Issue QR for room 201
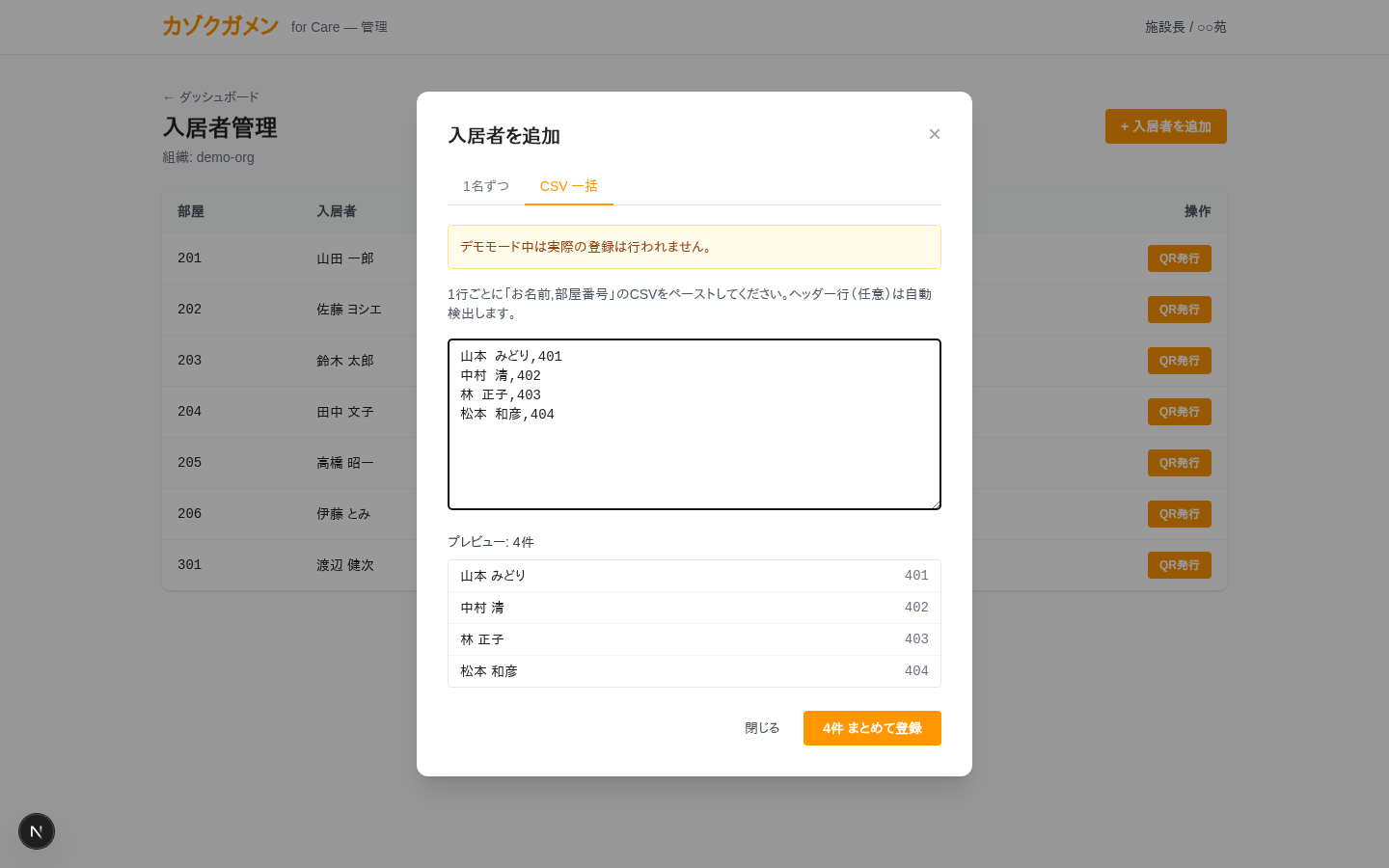Viewport: 1389px width, 868px height. pos(1180,258)
